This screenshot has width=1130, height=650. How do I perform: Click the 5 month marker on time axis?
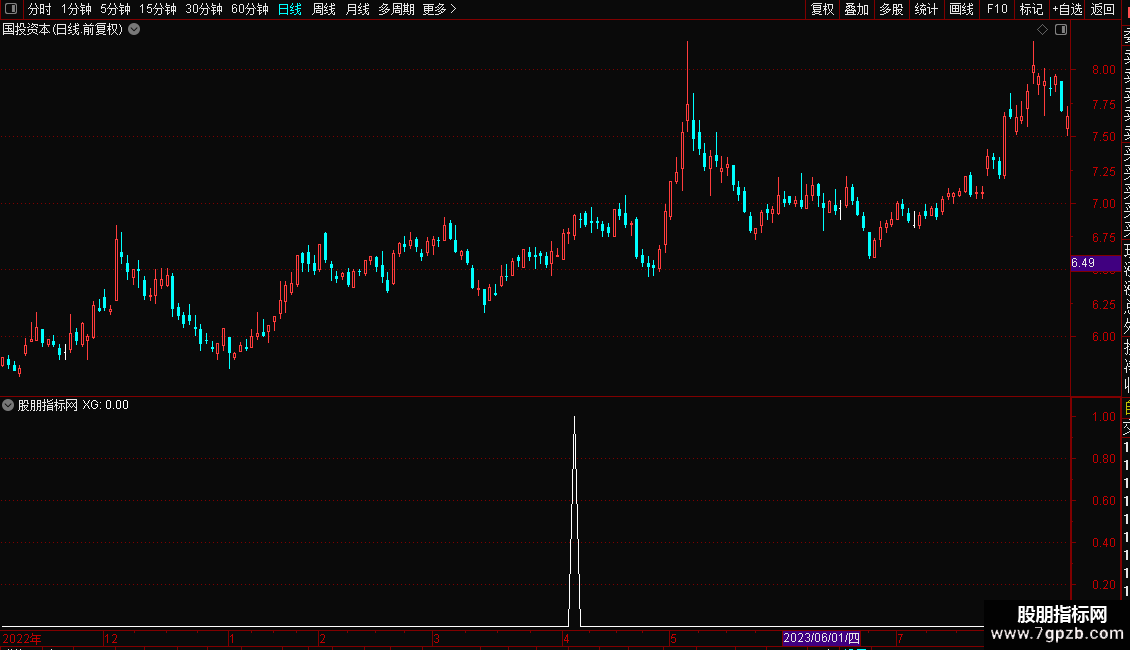(x=673, y=638)
